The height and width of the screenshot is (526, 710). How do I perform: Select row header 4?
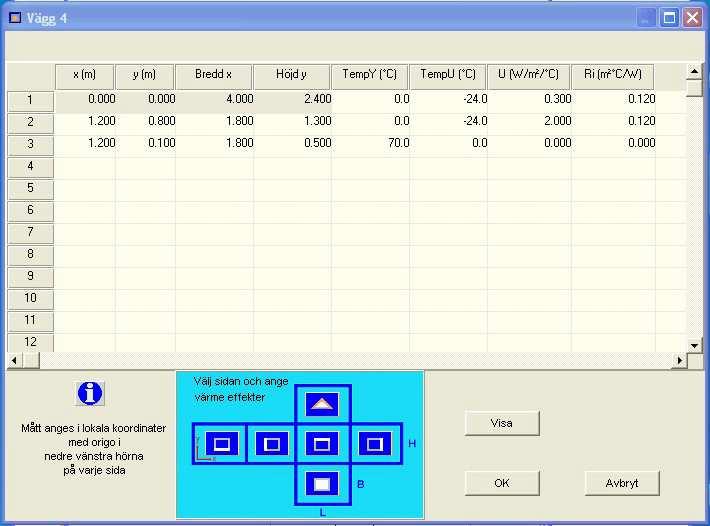point(30,167)
